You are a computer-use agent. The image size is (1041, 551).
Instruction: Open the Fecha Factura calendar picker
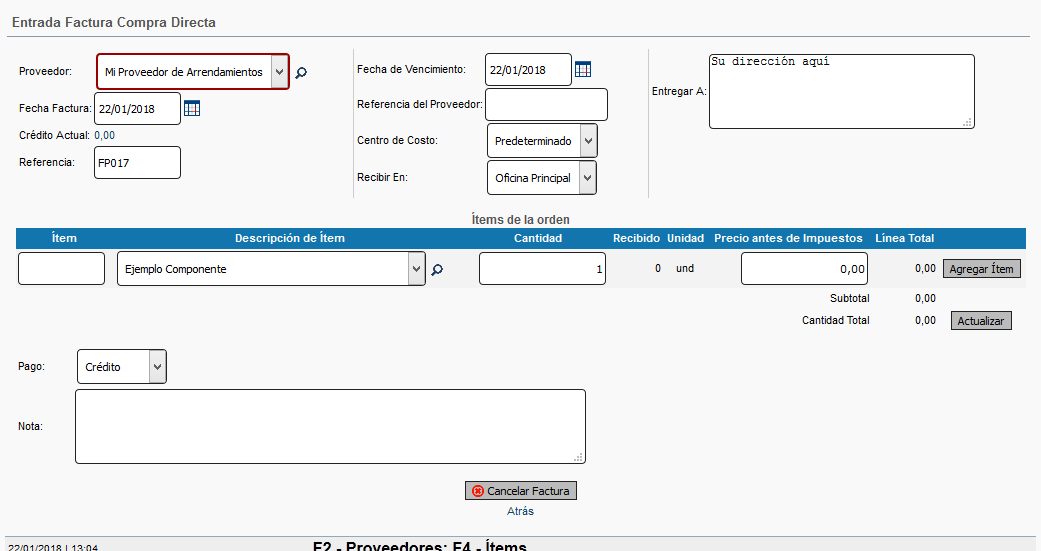192,109
